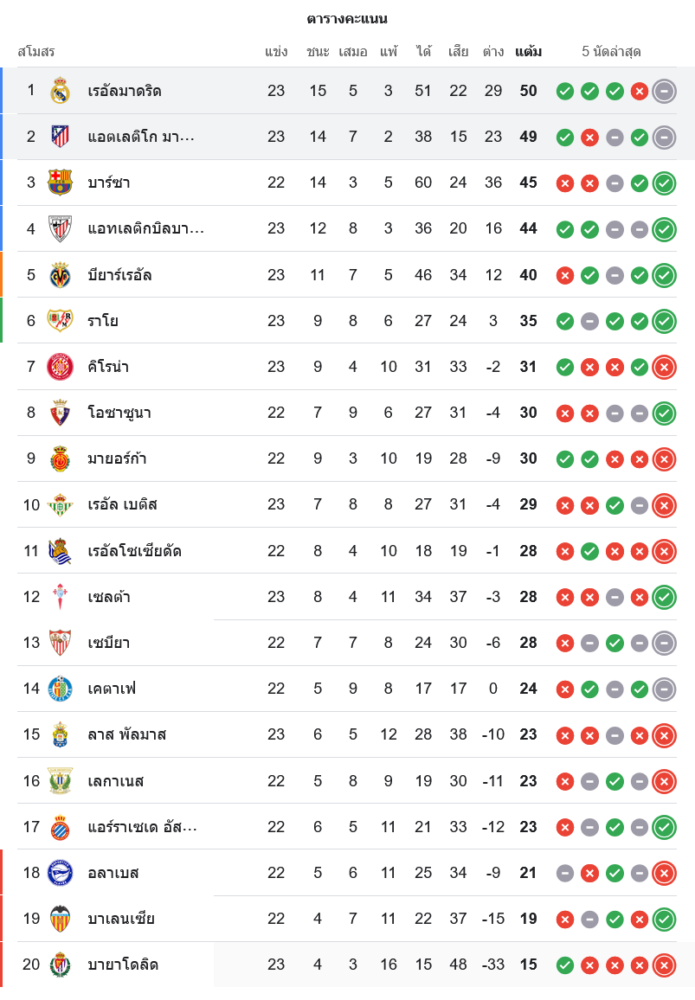Viewport: 695px width, 1000px height.
Task: Click the Real Madrid club crest
Action: (60, 91)
